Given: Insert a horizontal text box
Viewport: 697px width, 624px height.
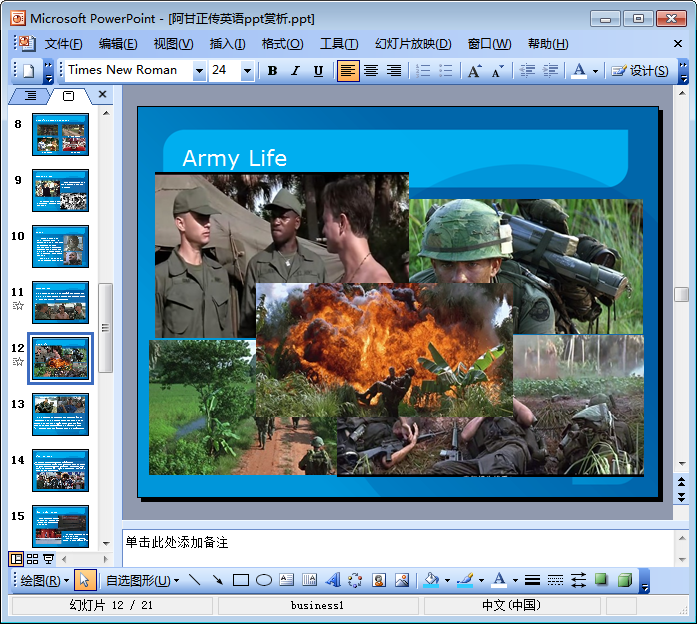Looking at the screenshot, I should (287, 580).
